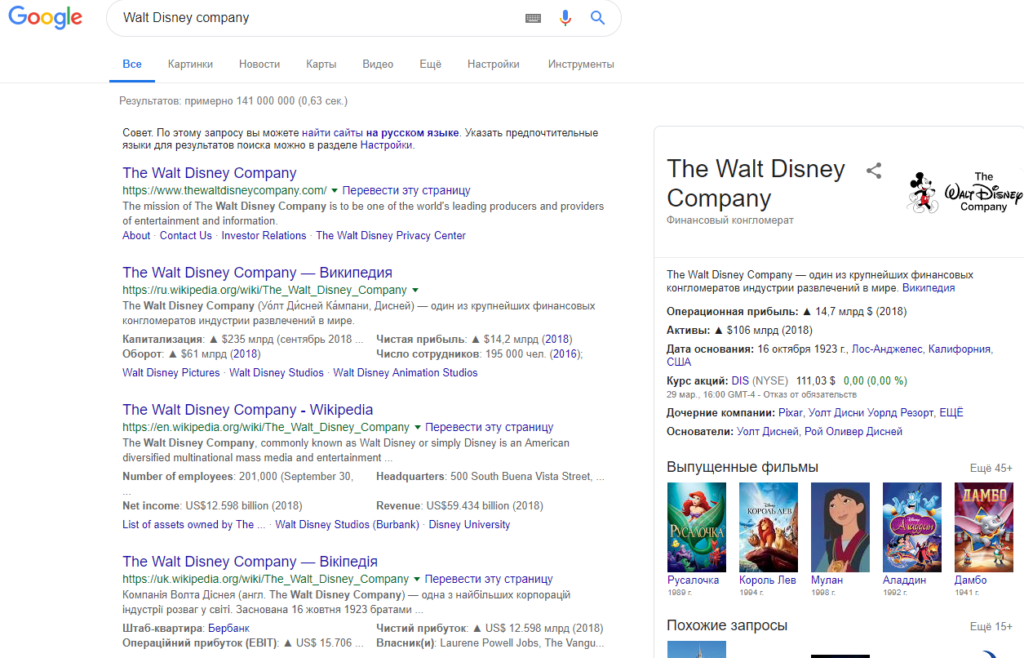
Task: Expand the dropdown arrow beside uk.wikipedia.org URL
Action: (x=417, y=580)
